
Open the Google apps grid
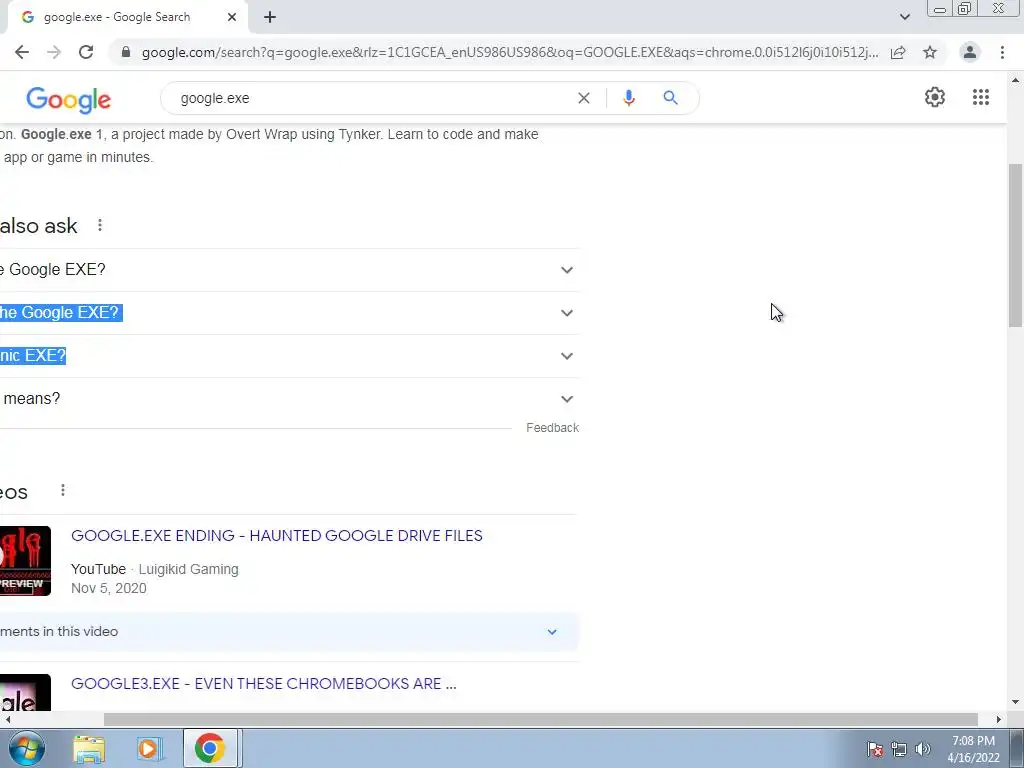[981, 97]
